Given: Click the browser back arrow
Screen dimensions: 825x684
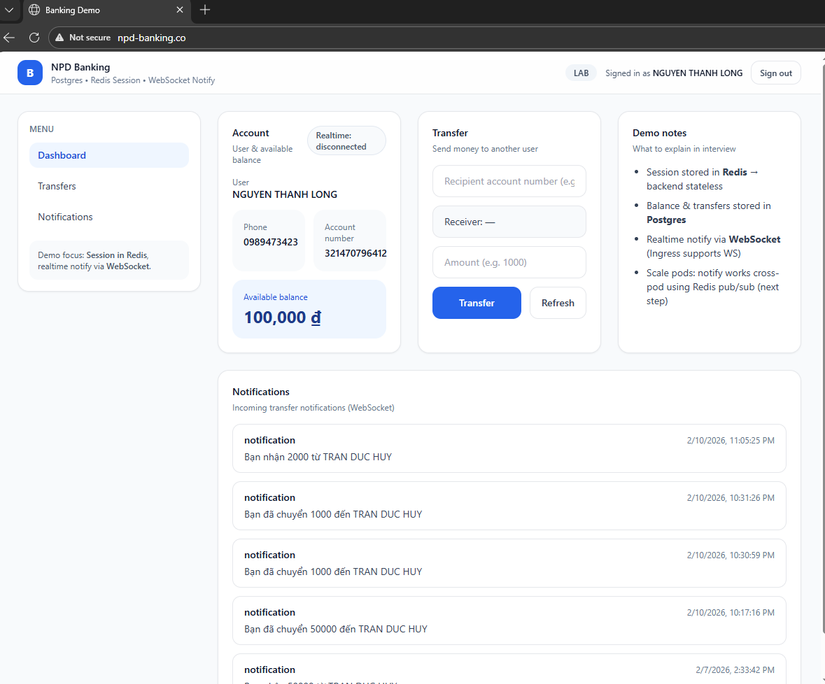Looking at the screenshot, I should click(x=9, y=37).
